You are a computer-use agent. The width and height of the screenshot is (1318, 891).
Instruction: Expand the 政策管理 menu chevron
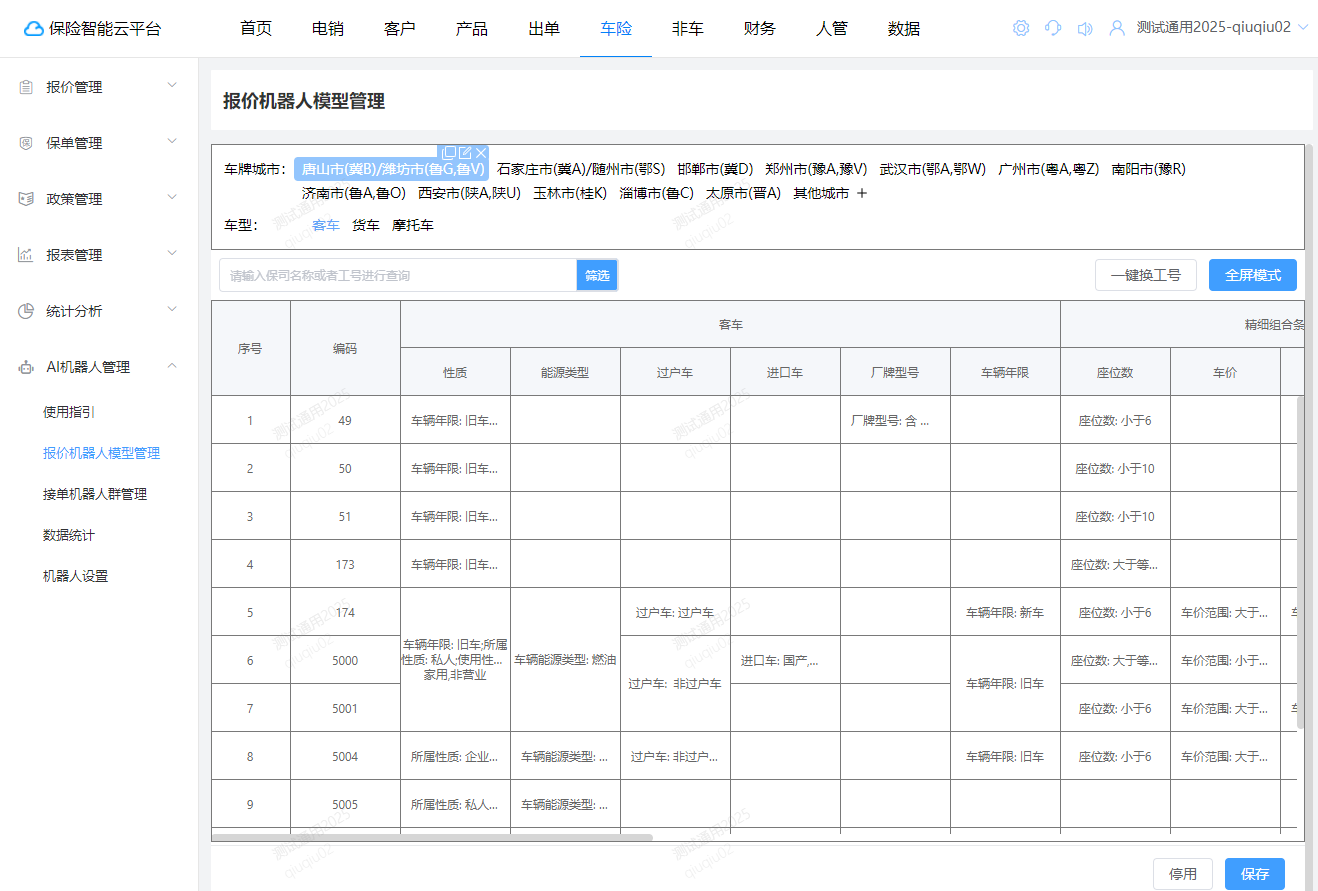[x=172, y=198]
